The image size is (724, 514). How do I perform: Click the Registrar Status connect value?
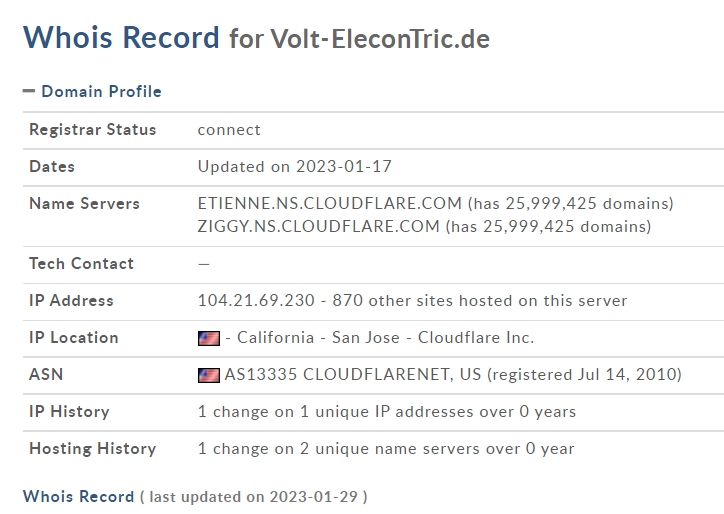[x=229, y=130]
